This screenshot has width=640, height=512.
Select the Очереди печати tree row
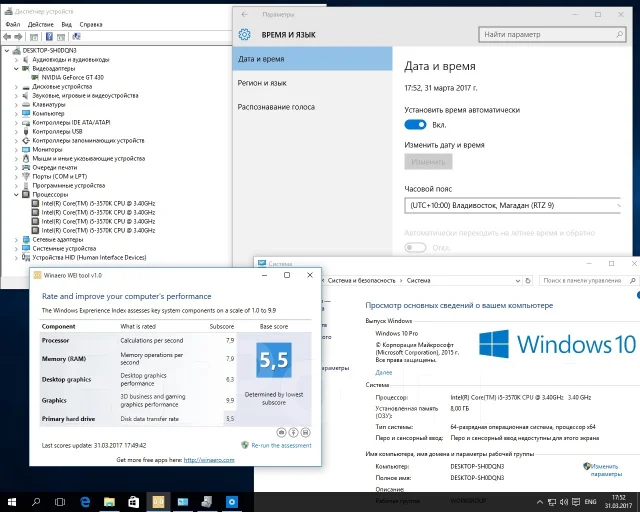tap(55, 167)
